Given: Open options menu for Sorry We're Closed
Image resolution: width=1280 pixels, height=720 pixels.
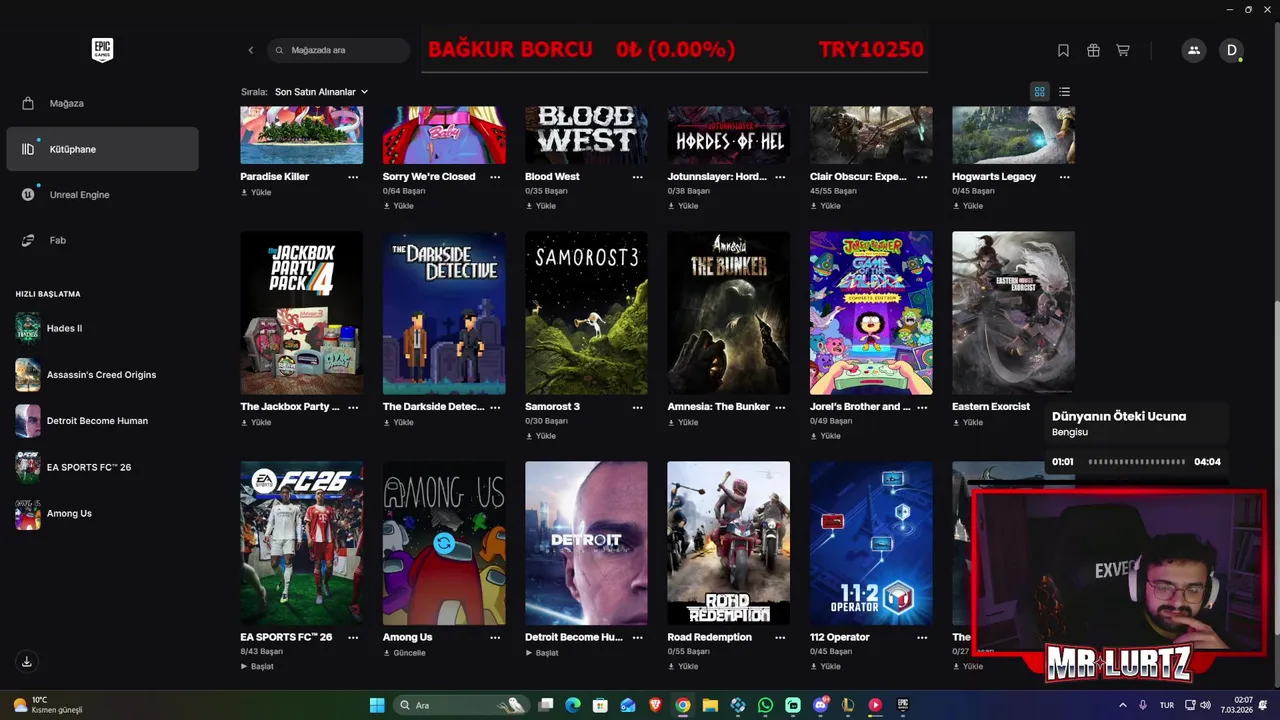Looking at the screenshot, I should 495,177.
